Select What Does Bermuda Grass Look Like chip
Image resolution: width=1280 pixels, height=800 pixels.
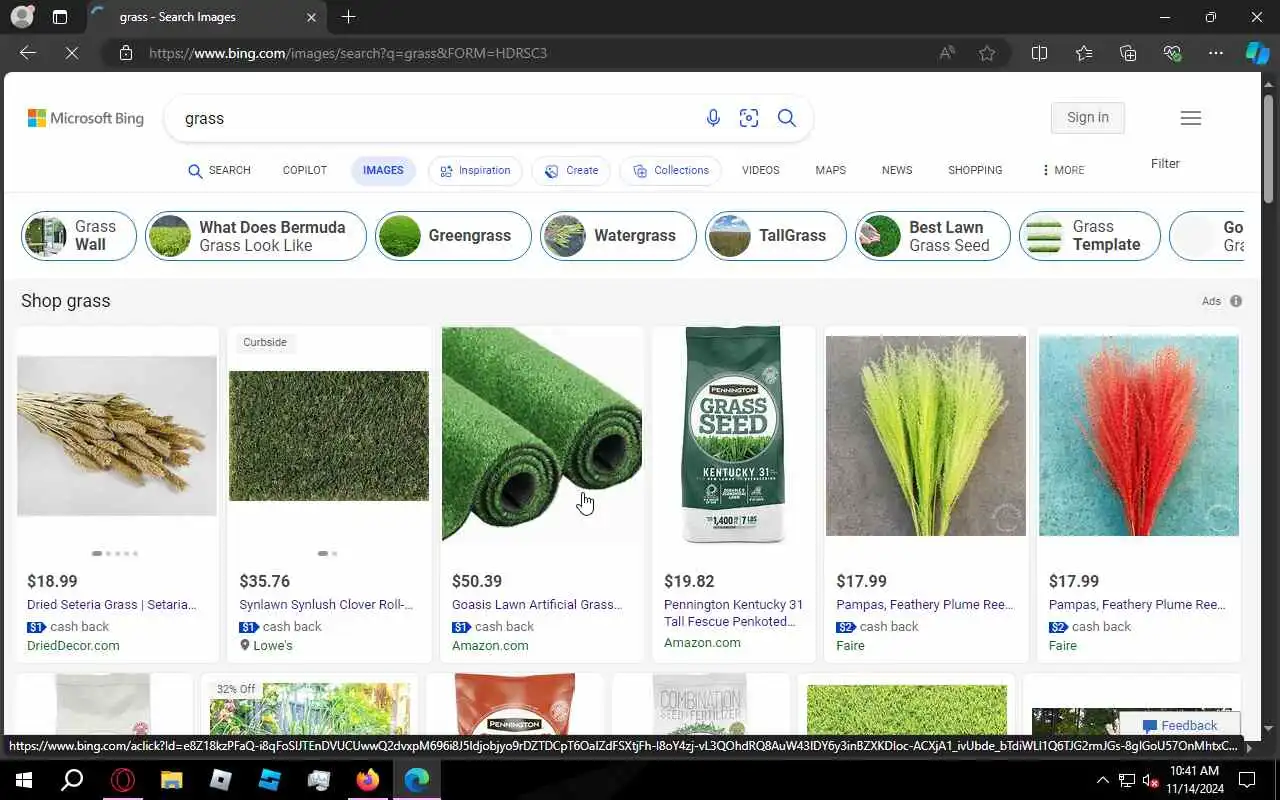click(256, 236)
